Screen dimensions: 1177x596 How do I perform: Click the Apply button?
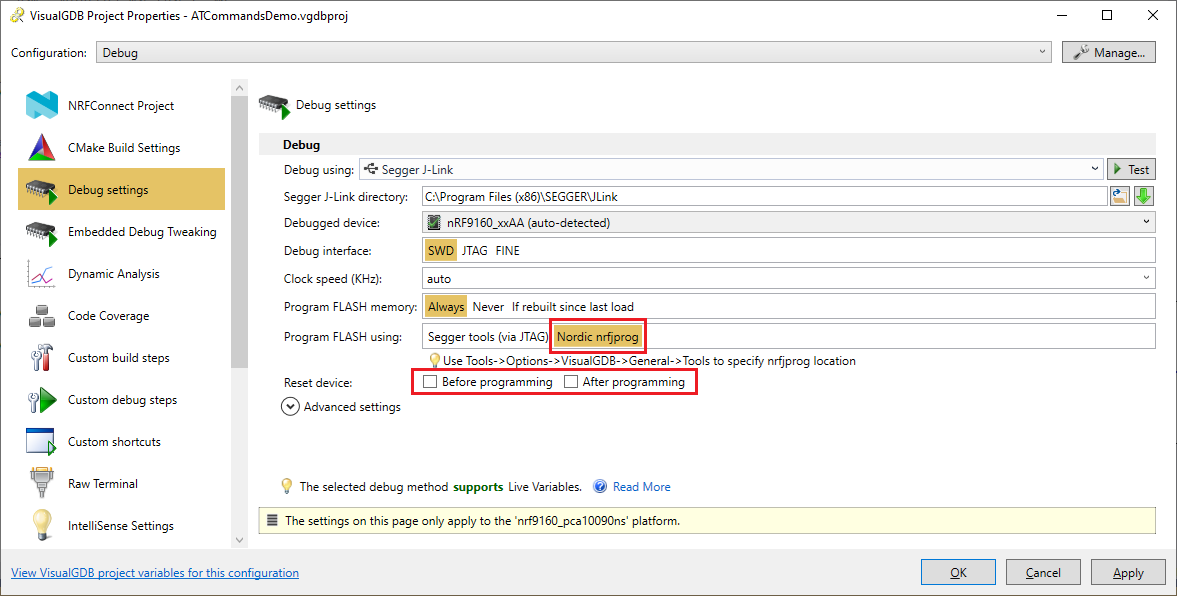(x=1128, y=573)
